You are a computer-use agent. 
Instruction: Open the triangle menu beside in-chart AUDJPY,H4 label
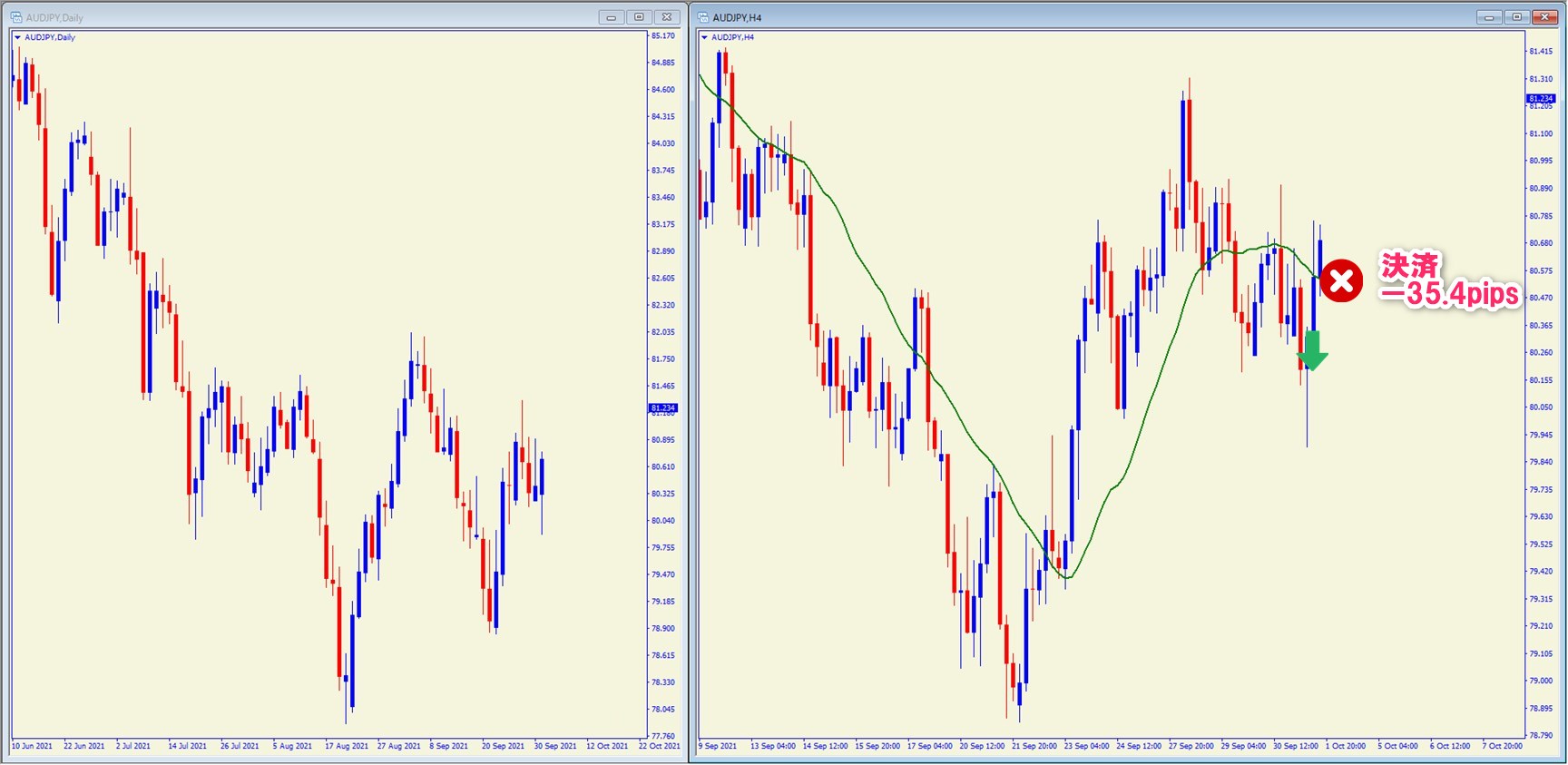click(x=704, y=37)
